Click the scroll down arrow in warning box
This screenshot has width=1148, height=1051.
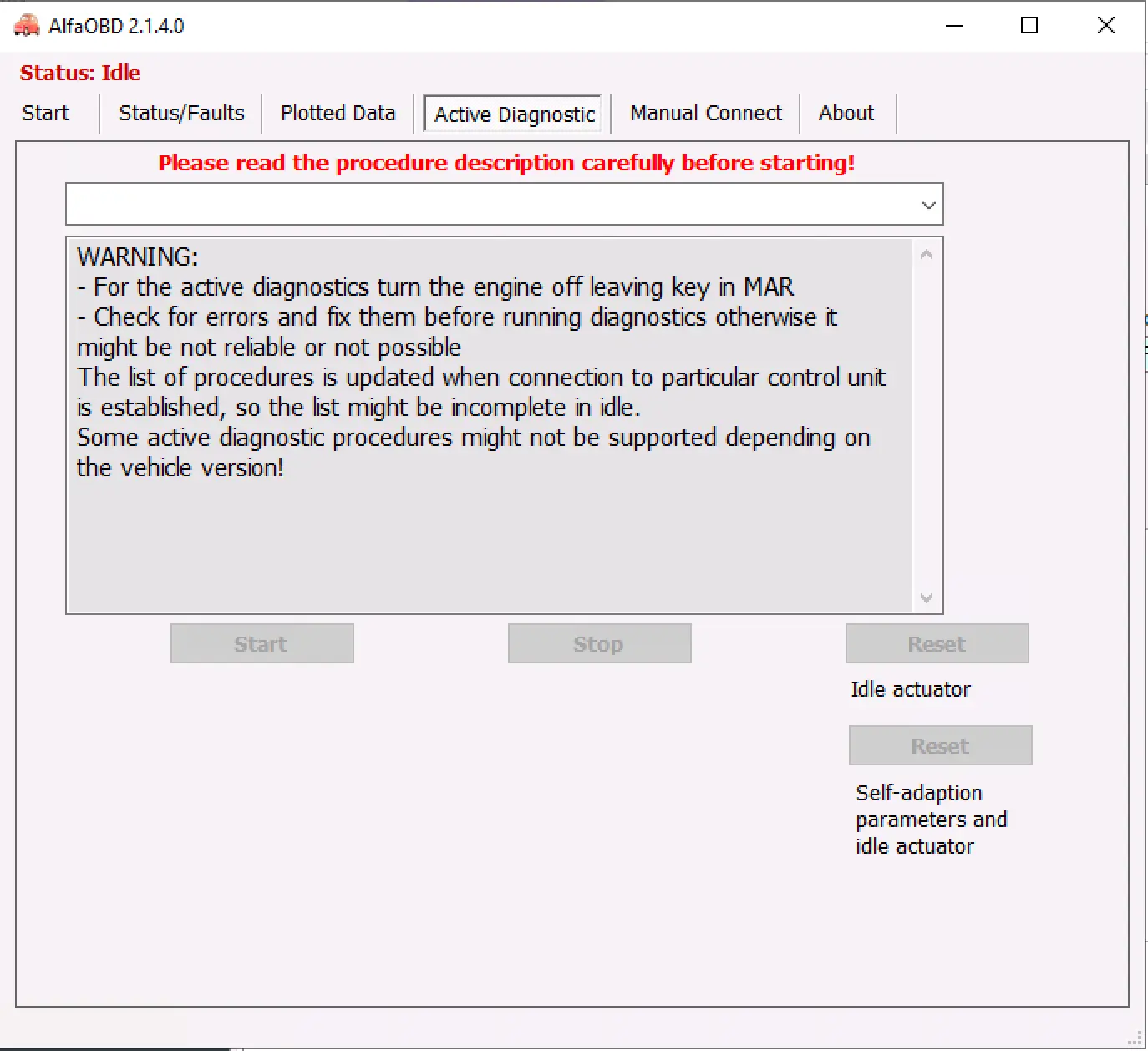[x=926, y=597]
